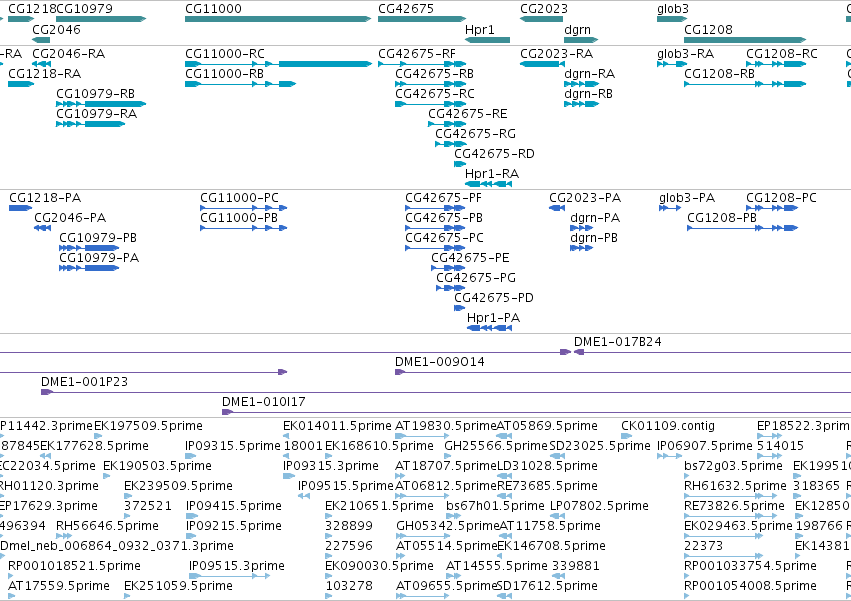
Task: Open the GH25566.5prime EST label
Action: (496, 446)
